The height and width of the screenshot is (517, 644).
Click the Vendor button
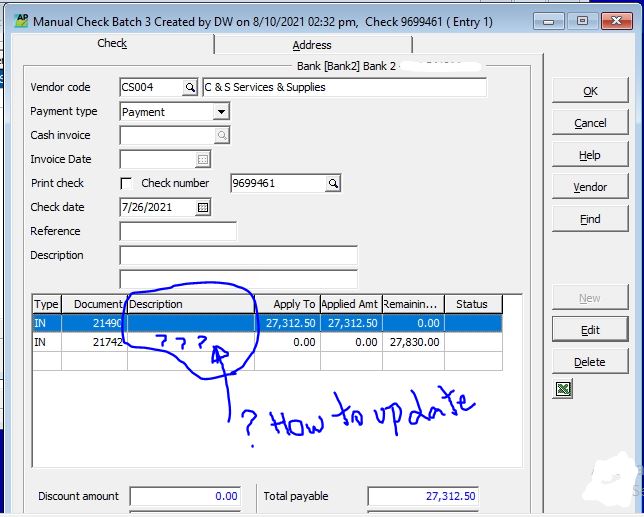tap(590, 187)
